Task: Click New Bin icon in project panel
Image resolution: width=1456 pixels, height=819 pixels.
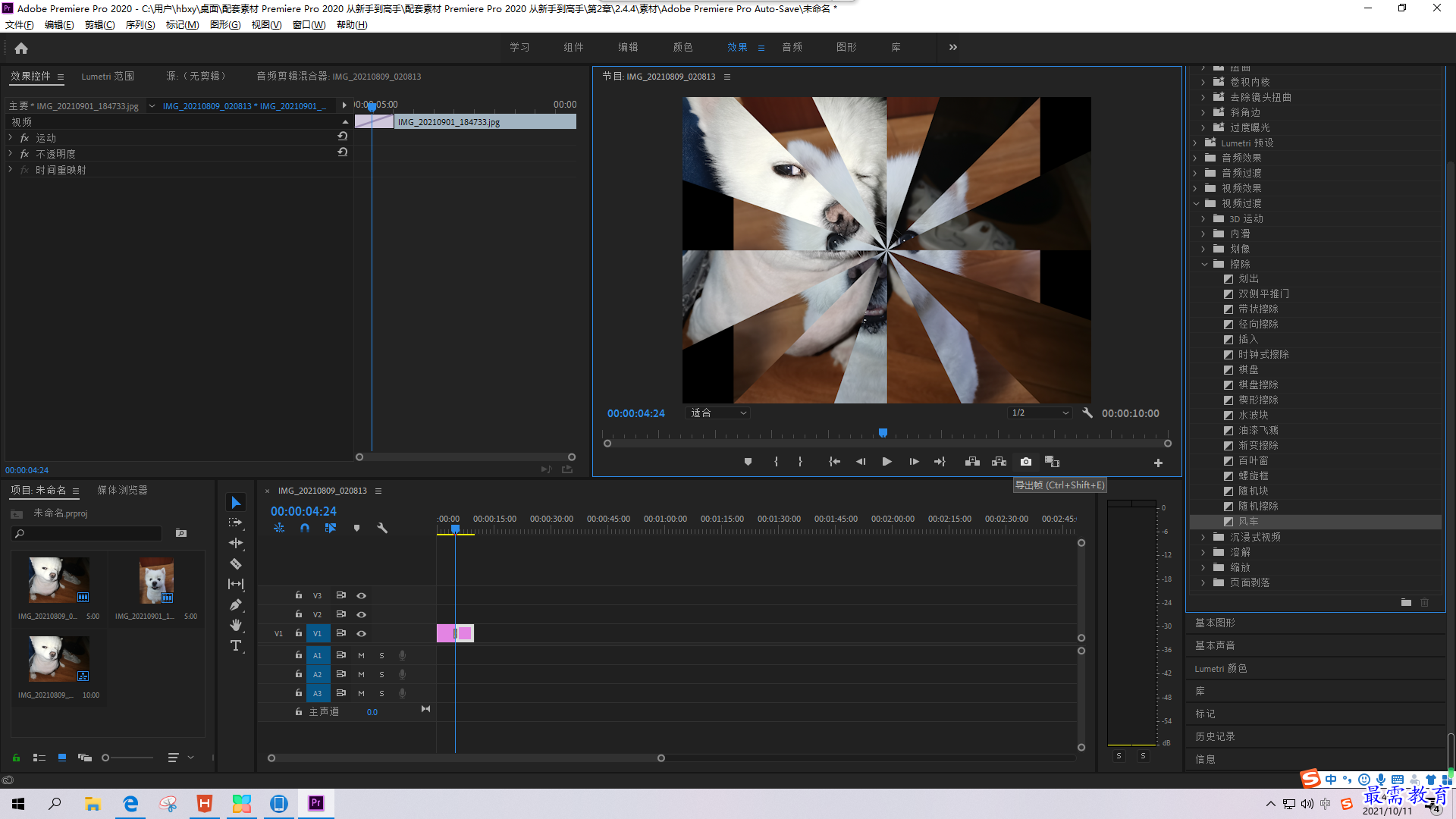Action: click(x=181, y=533)
